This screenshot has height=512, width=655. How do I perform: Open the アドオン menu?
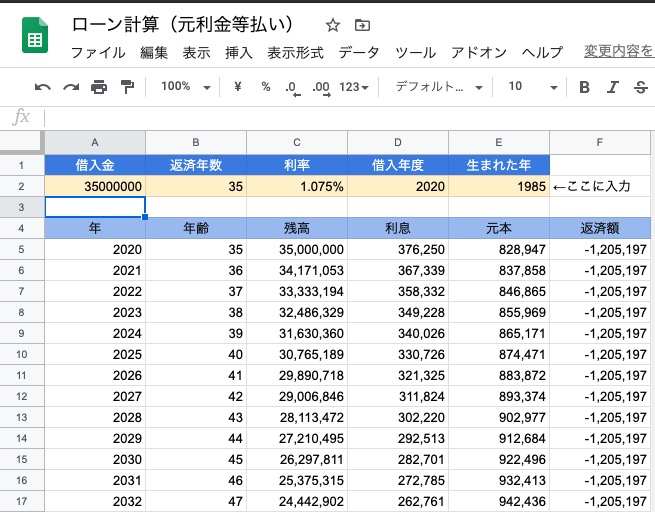[x=479, y=53]
